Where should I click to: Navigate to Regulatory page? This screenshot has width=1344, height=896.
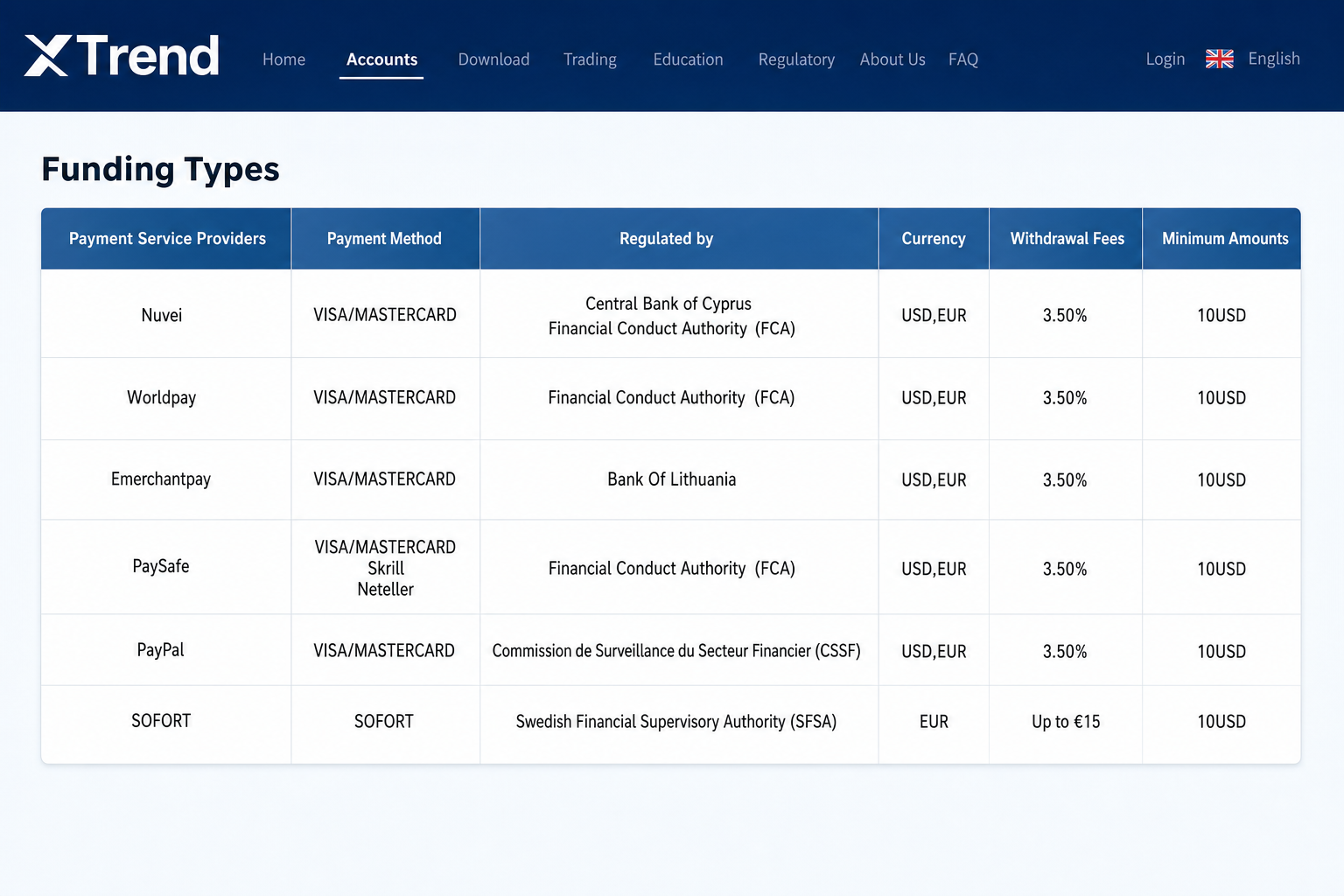coord(796,59)
